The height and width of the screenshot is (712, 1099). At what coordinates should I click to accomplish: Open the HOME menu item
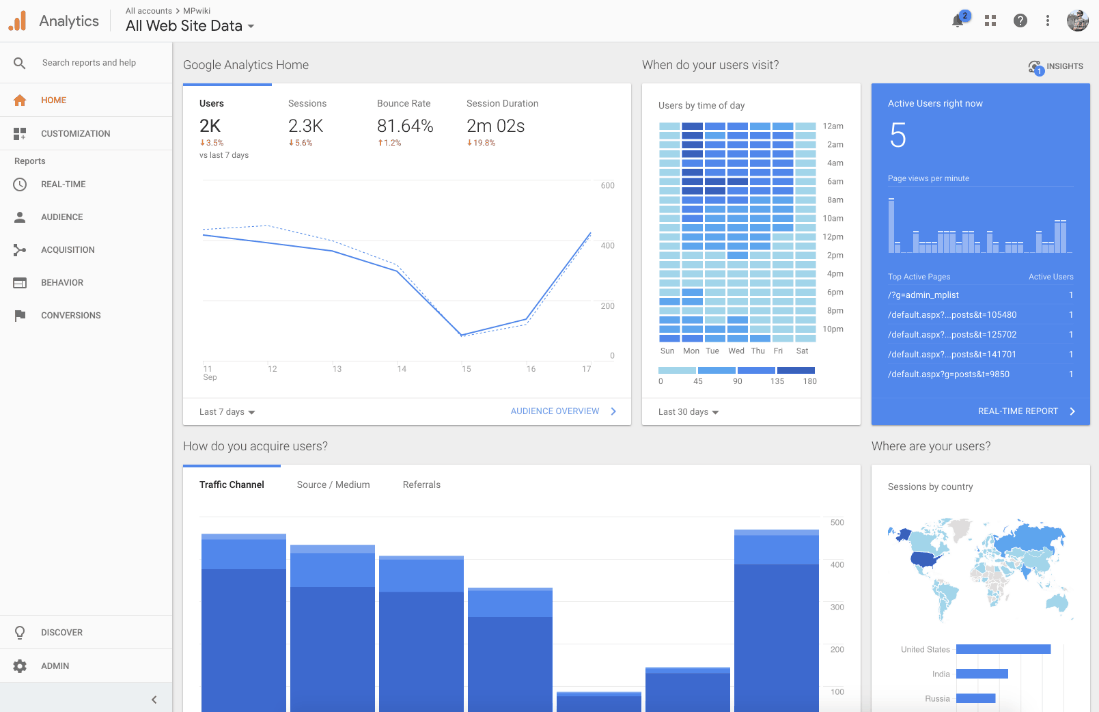(x=86, y=100)
